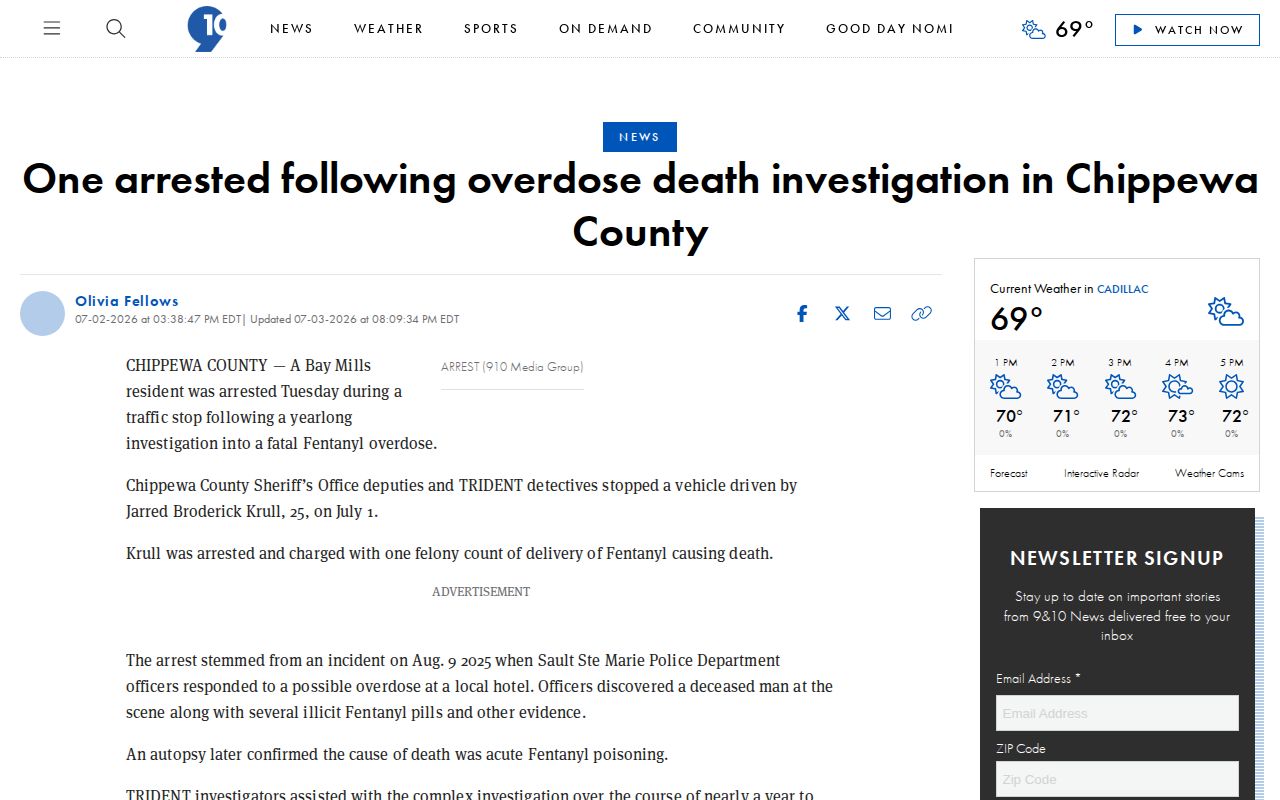Image resolution: width=1280 pixels, height=800 pixels.
Task: Click the author avatar circle
Action: tap(42, 314)
